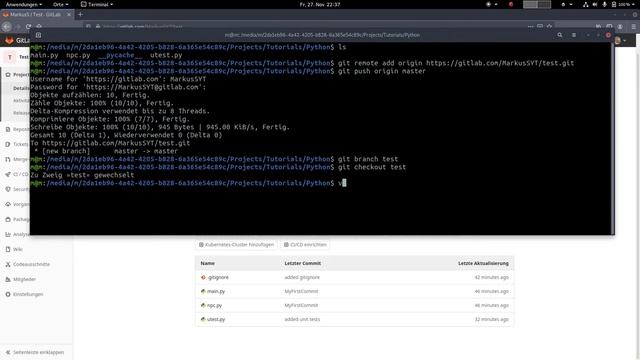Click the Wiki icon in the sidebar

click(x=8, y=249)
